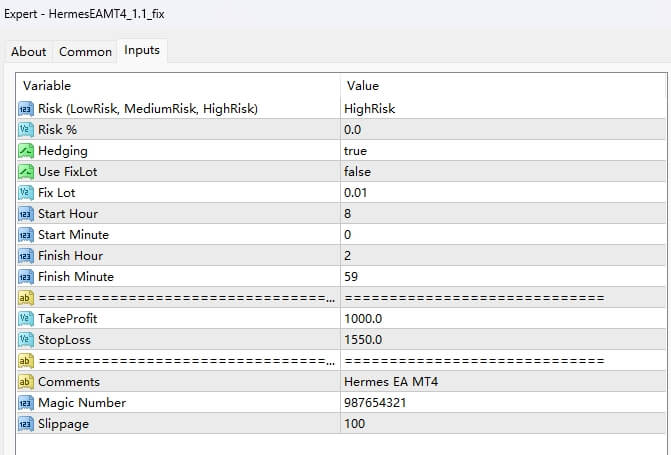This screenshot has height=455, width=671.
Task: Click the Value column header
Action: pos(503,86)
